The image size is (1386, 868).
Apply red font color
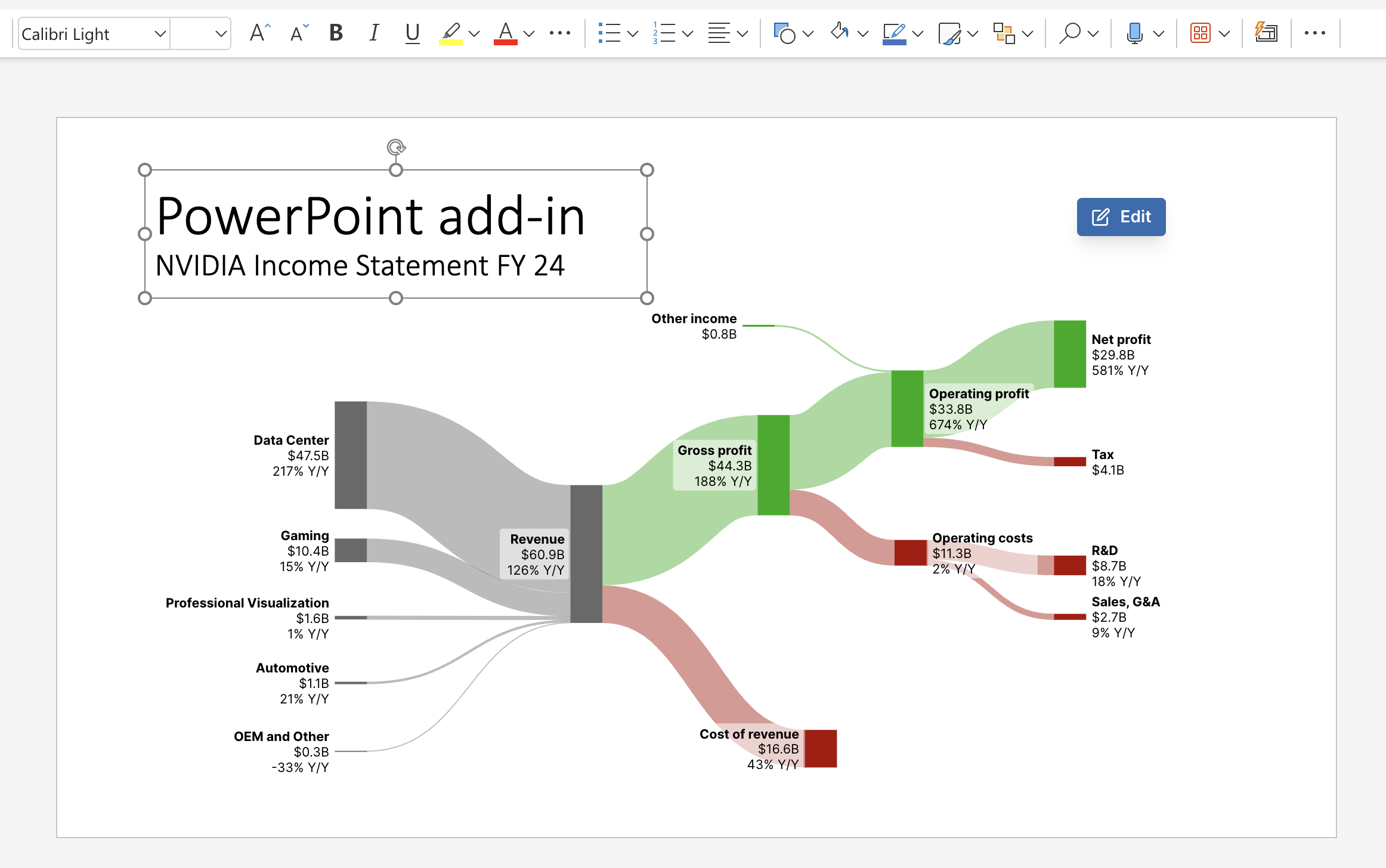[506, 33]
